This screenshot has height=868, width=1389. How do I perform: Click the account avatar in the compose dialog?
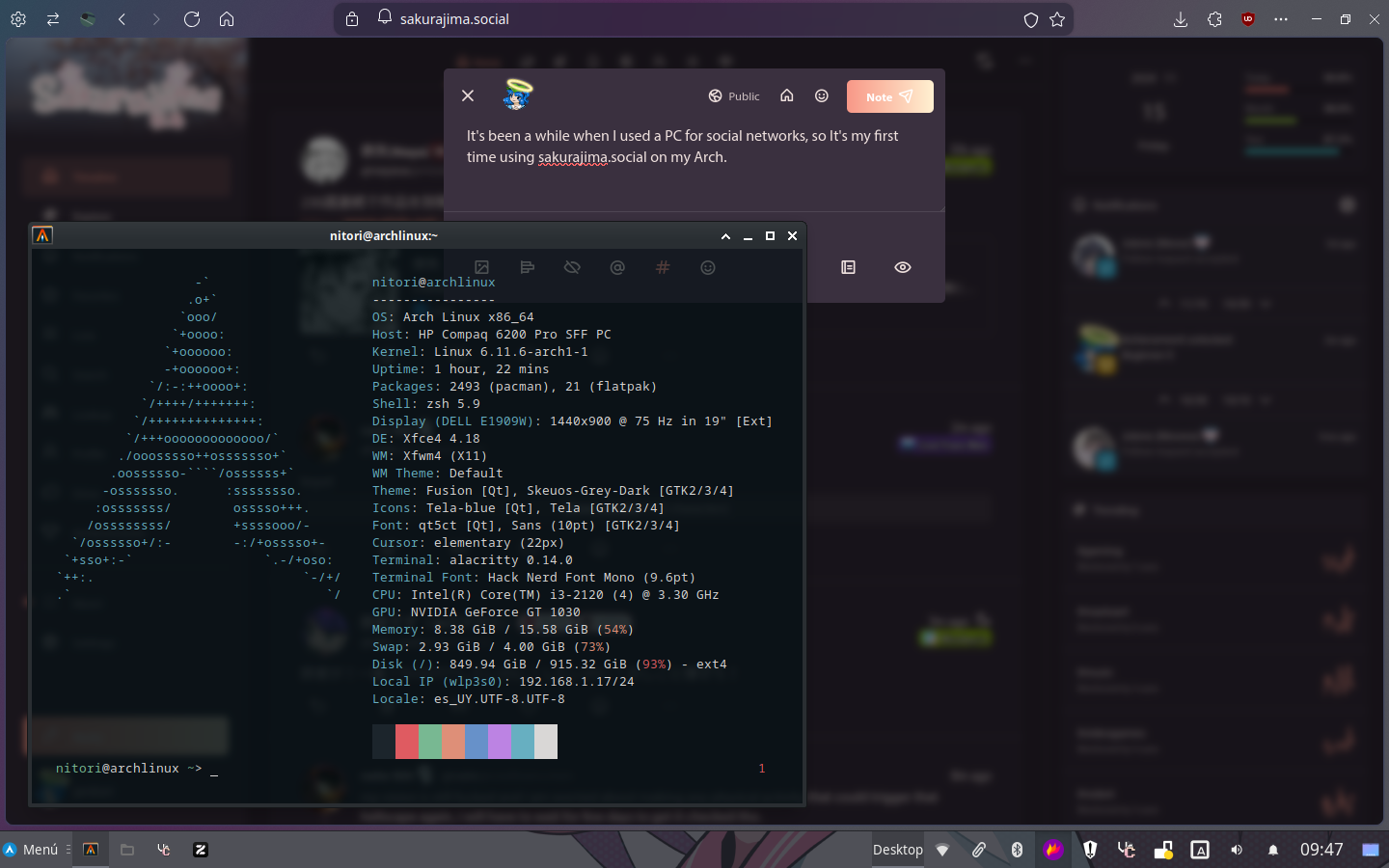(518, 95)
